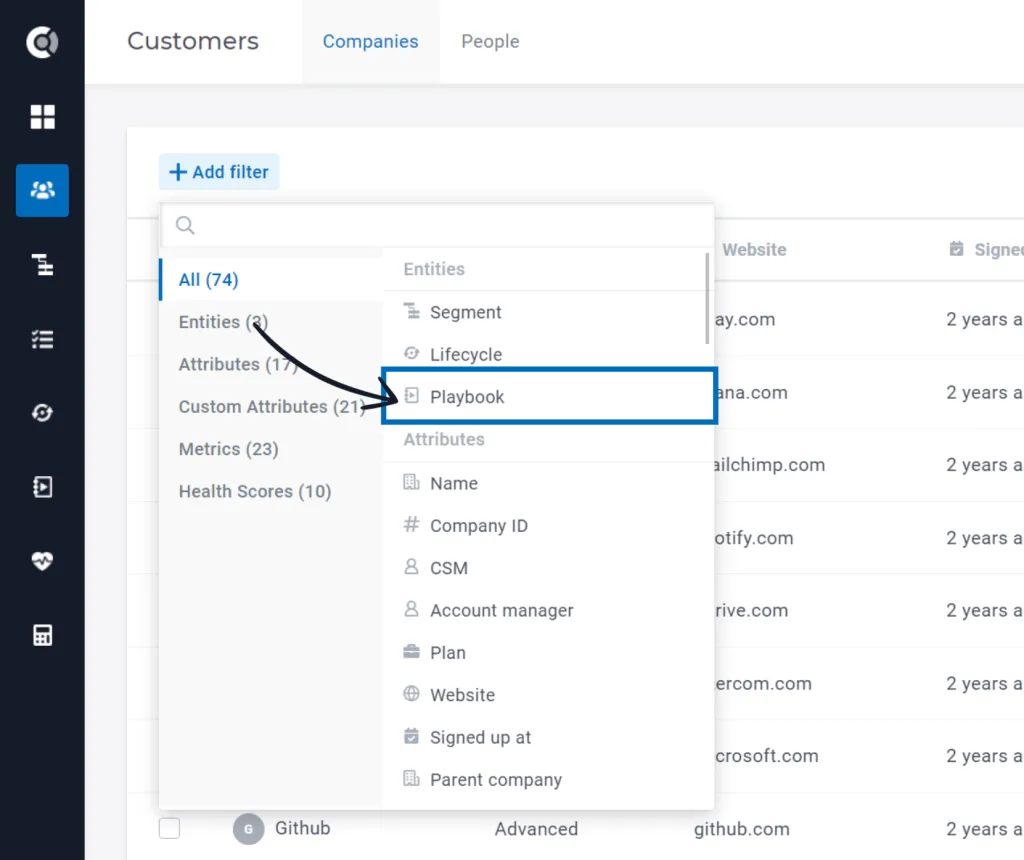Select the All (74) filter category
This screenshot has height=860, width=1024.
pyautogui.click(x=271, y=279)
